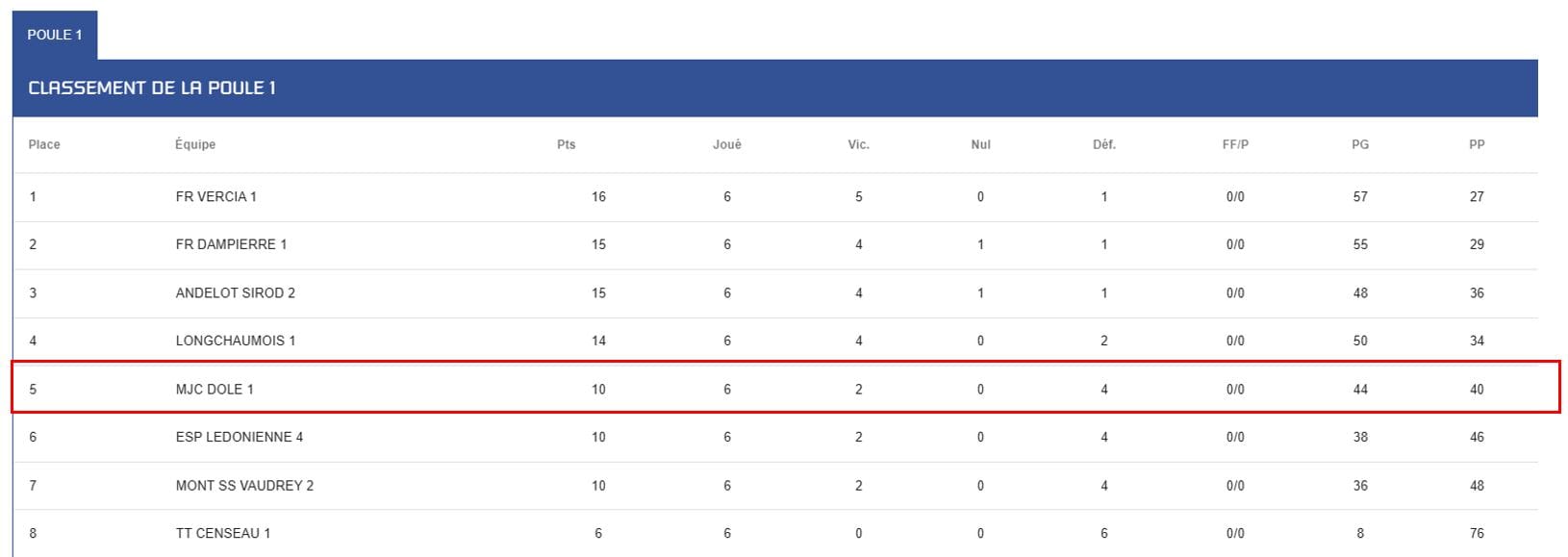The width and height of the screenshot is (1568, 557).
Task: Click the Vic. column header
Action: (x=858, y=144)
